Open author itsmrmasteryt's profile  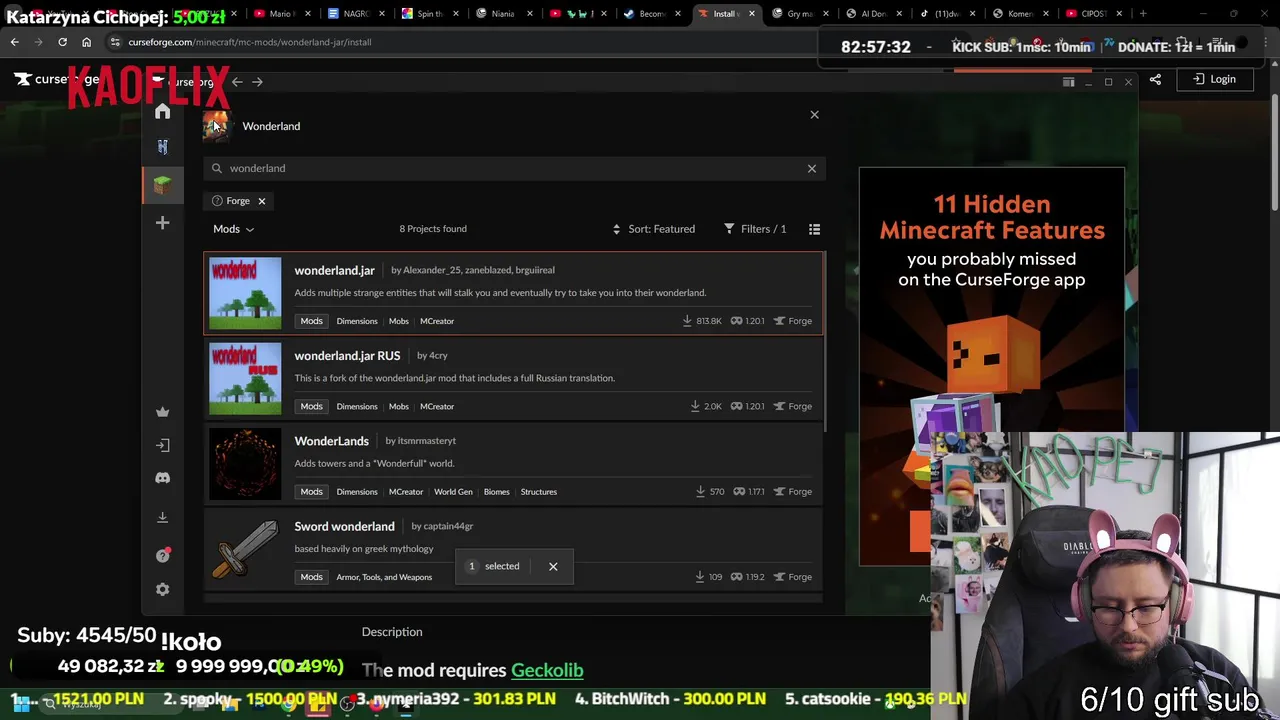tap(426, 441)
